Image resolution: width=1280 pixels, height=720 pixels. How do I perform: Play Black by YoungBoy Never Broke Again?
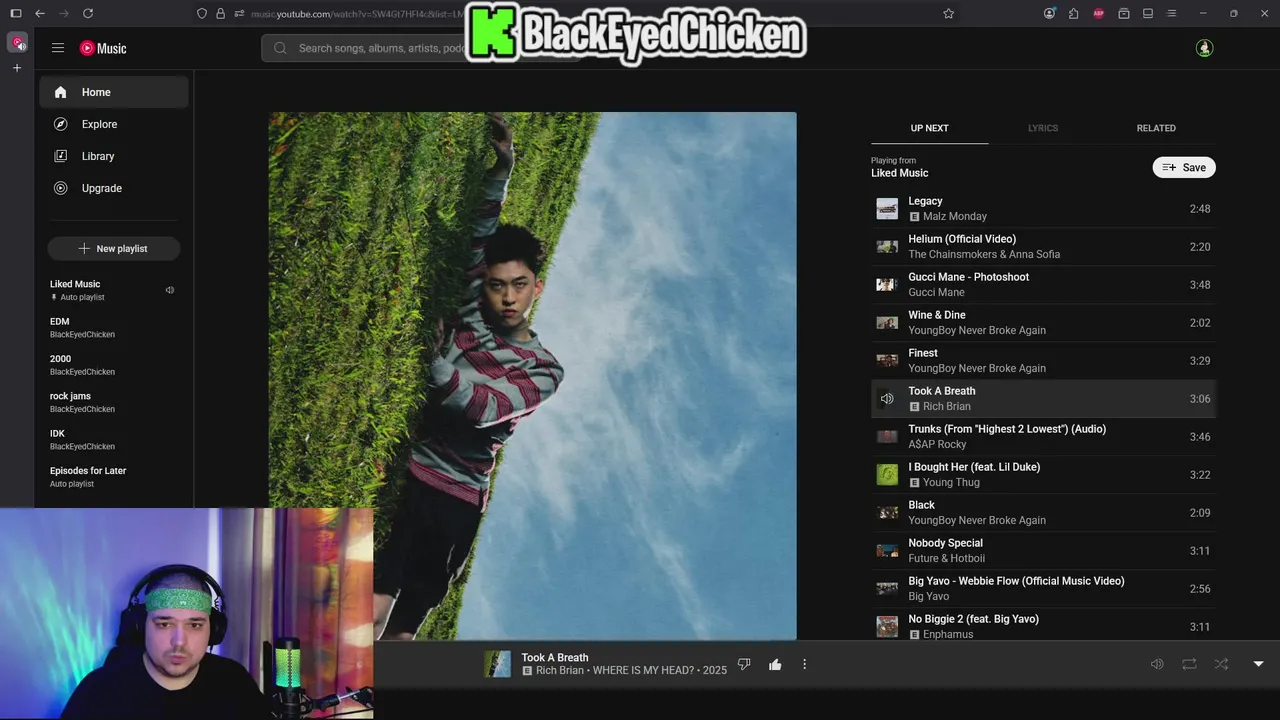click(1043, 513)
